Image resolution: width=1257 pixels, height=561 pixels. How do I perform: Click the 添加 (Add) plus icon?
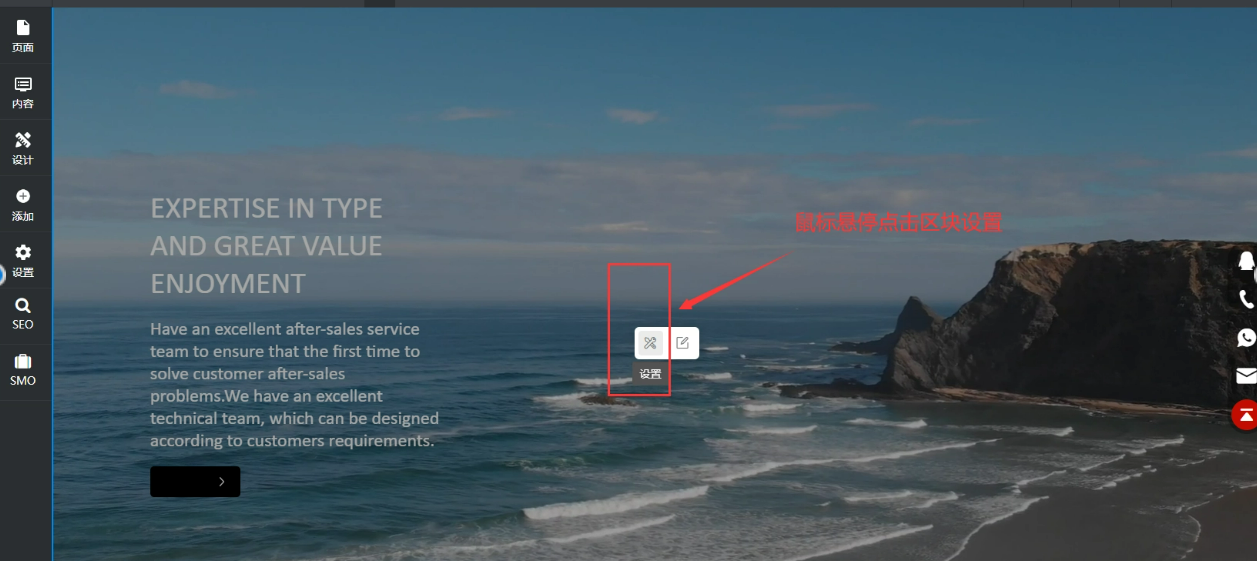23,196
